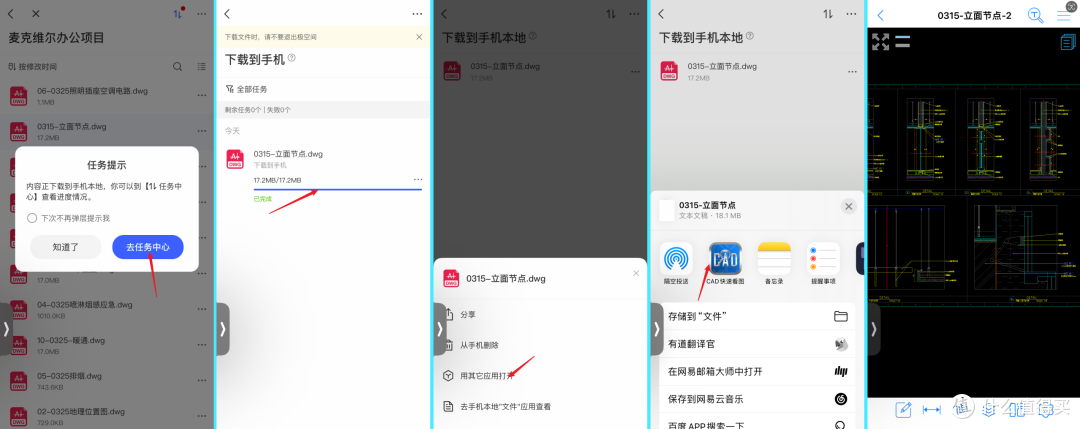Open file 02-0325地理位置图.dwg

[107, 416]
